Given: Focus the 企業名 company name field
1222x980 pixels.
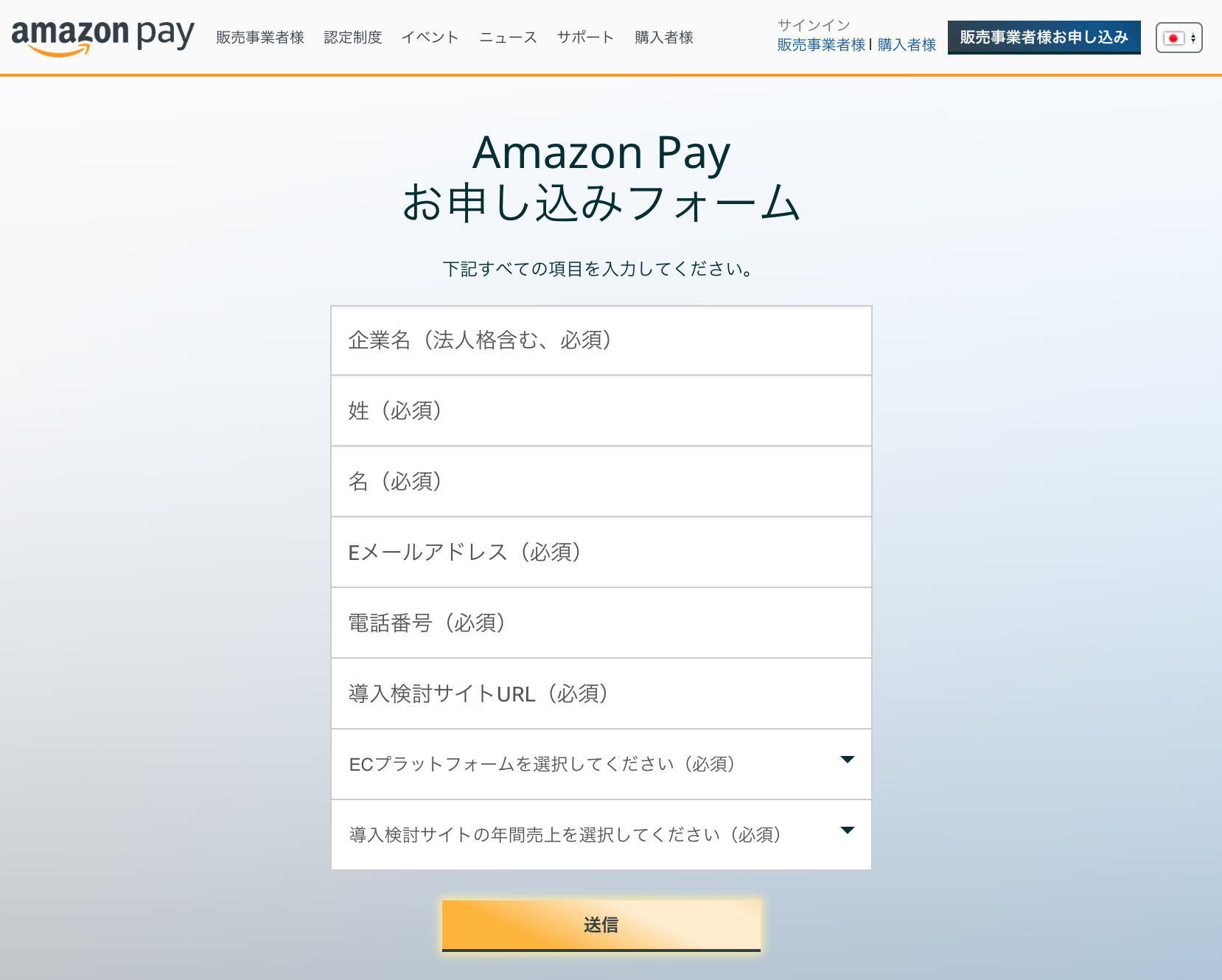Looking at the screenshot, I should pyautogui.click(x=601, y=340).
